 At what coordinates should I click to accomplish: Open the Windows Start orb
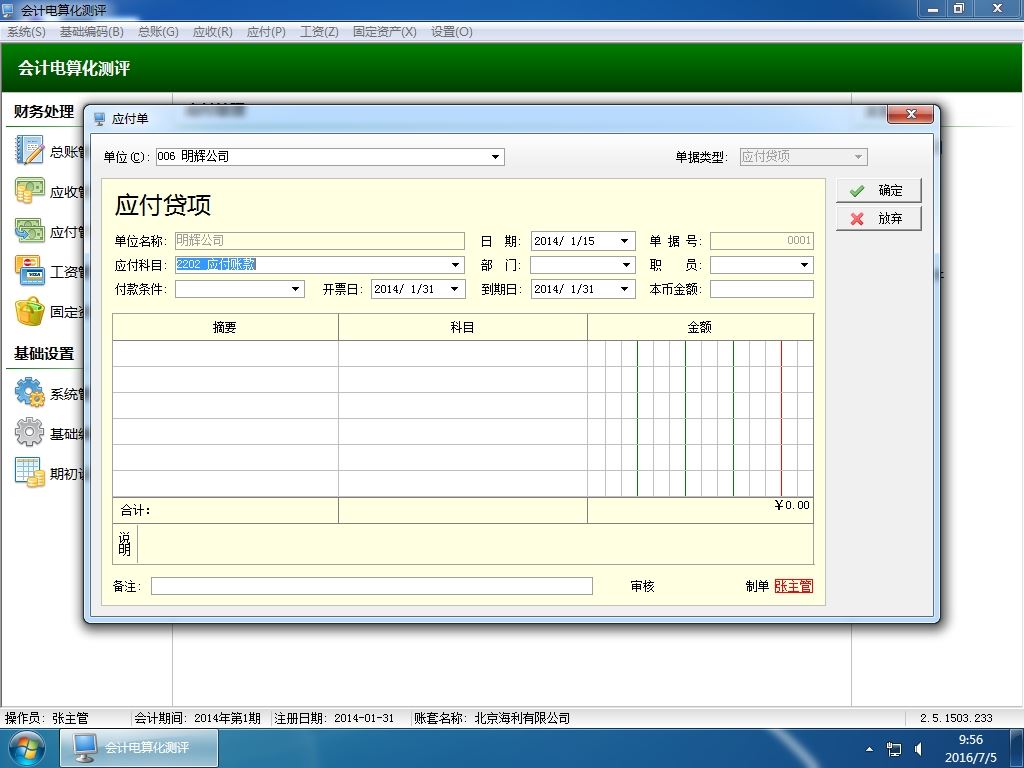tap(25, 748)
